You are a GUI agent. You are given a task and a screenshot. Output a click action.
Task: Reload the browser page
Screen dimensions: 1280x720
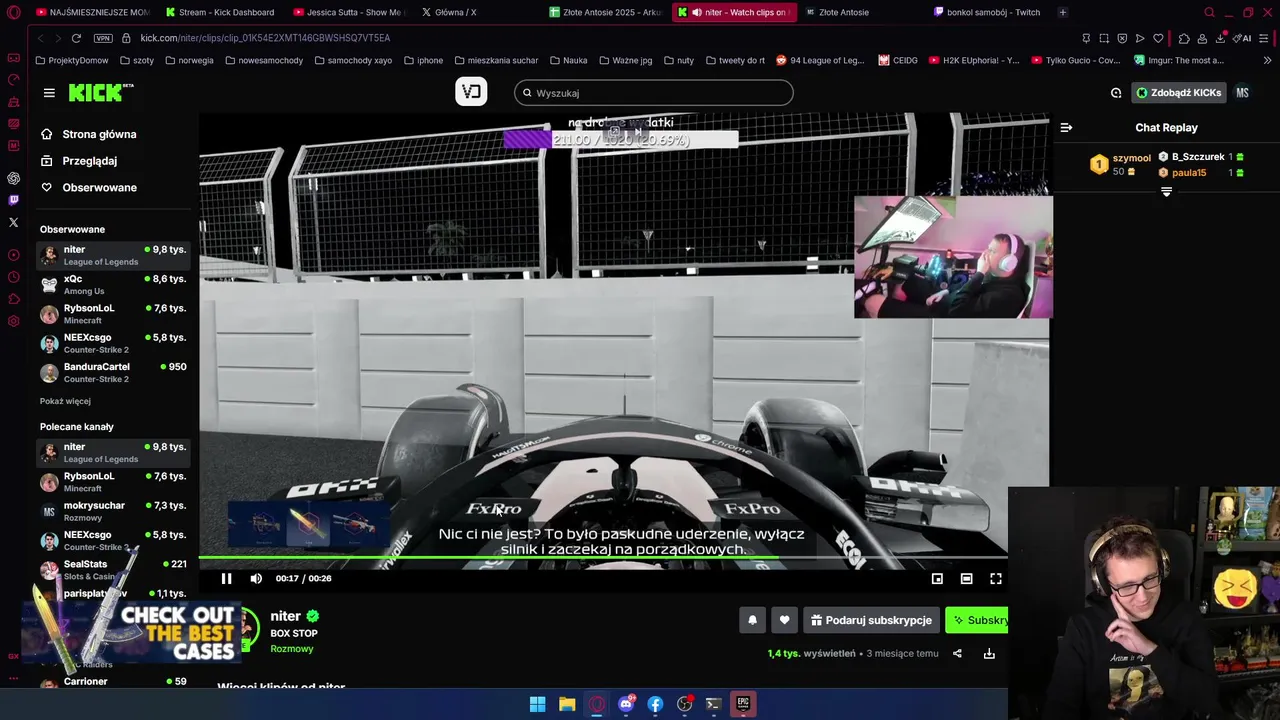coord(76,38)
